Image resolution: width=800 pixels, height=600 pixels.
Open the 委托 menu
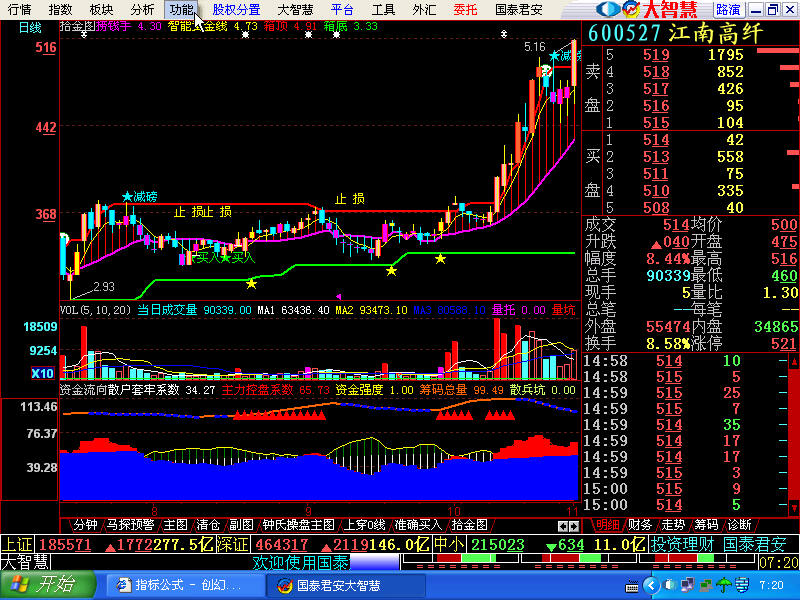(x=465, y=9)
